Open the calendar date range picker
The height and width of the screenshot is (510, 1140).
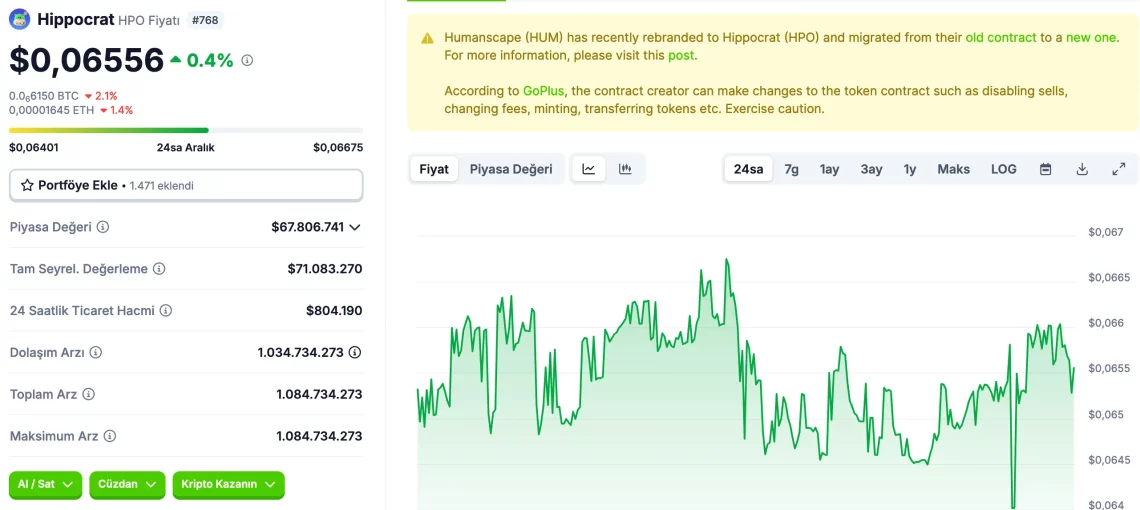tap(1045, 169)
